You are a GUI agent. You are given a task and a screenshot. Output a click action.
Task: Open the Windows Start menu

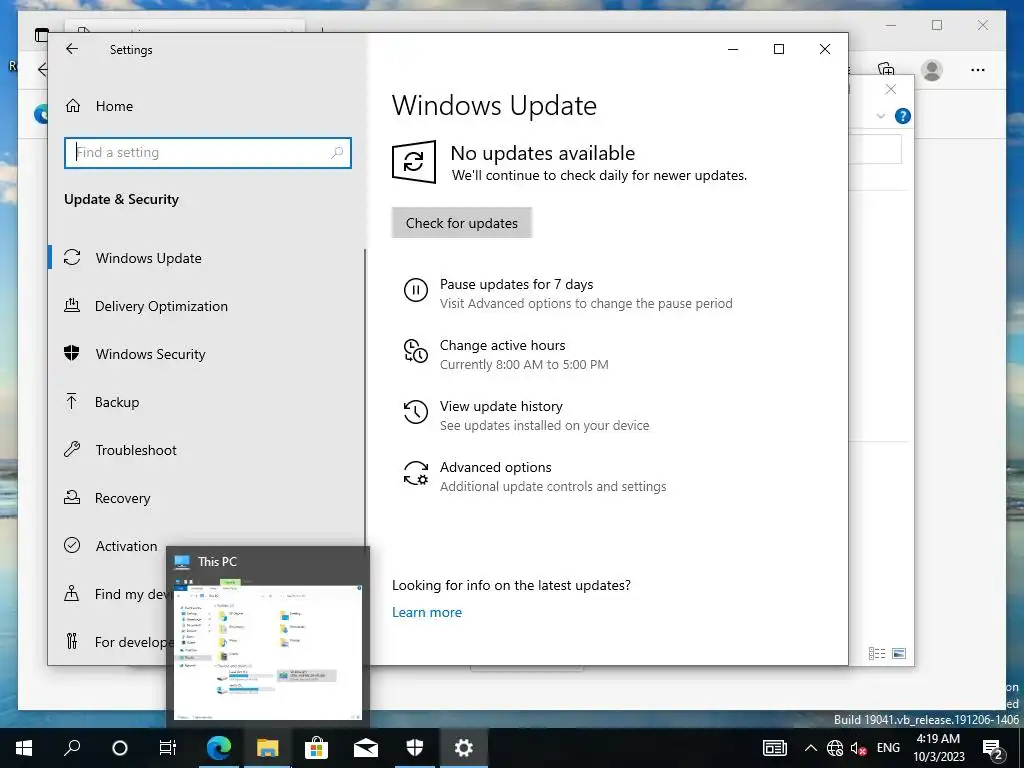click(24, 748)
